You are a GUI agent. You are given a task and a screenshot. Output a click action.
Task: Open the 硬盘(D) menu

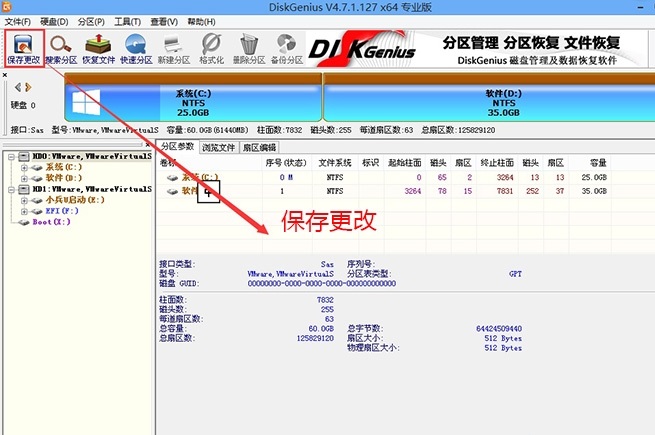54,22
